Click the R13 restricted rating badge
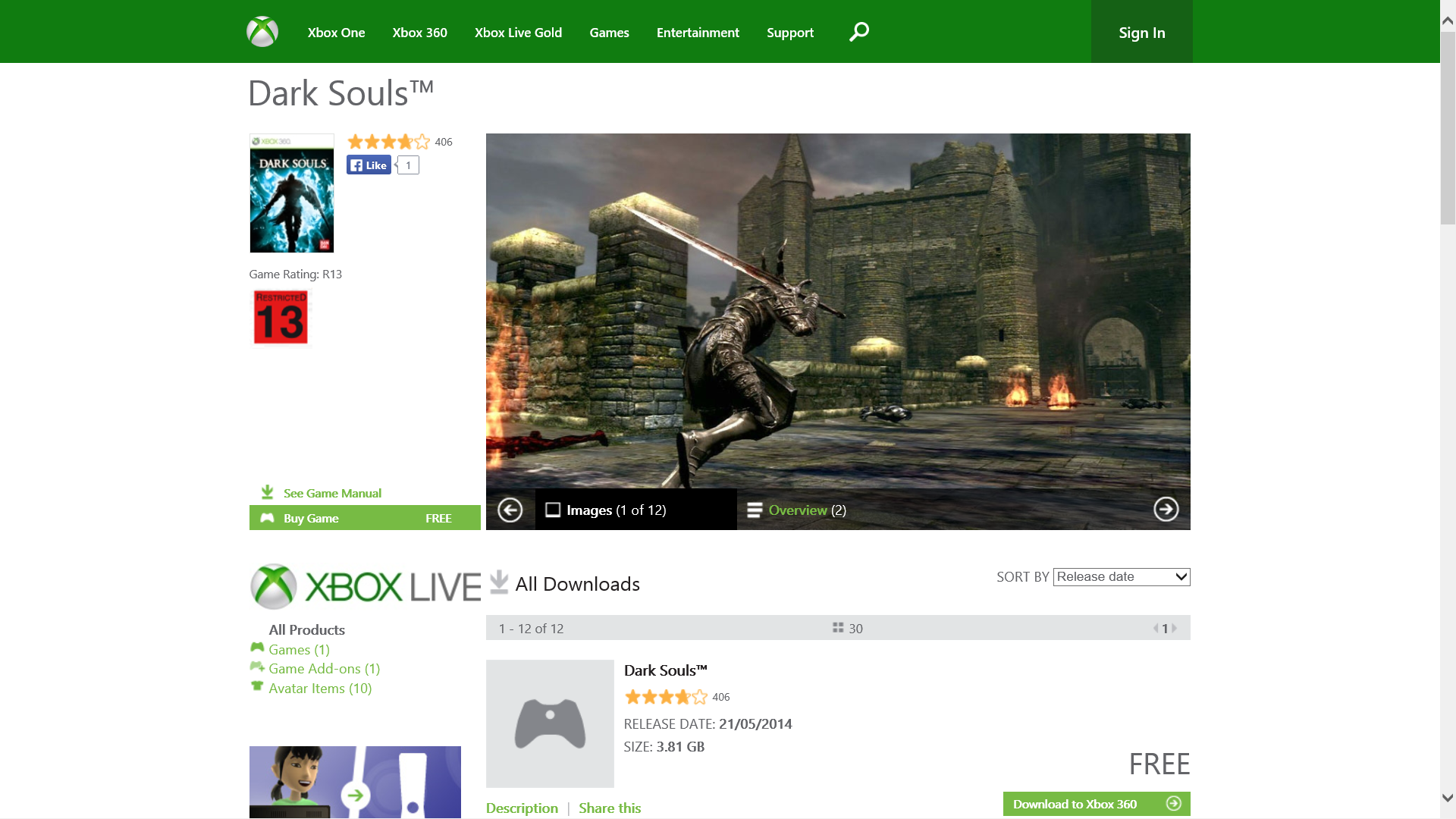 click(281, 317)
